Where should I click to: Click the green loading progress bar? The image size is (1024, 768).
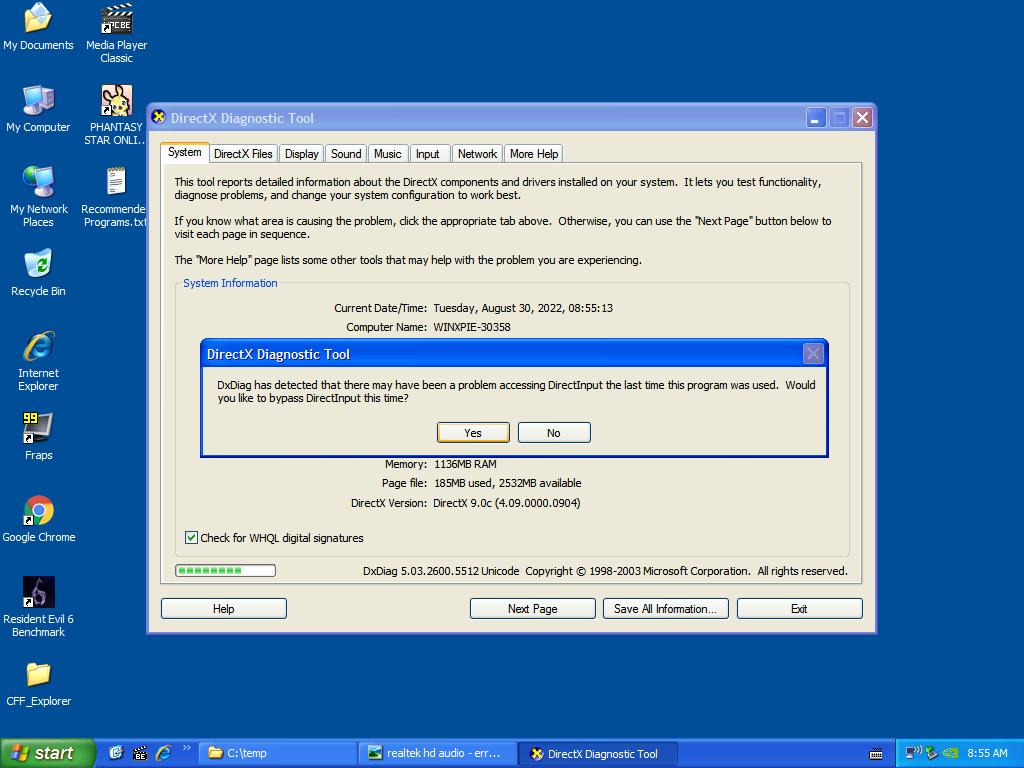(x=225, y=571)
